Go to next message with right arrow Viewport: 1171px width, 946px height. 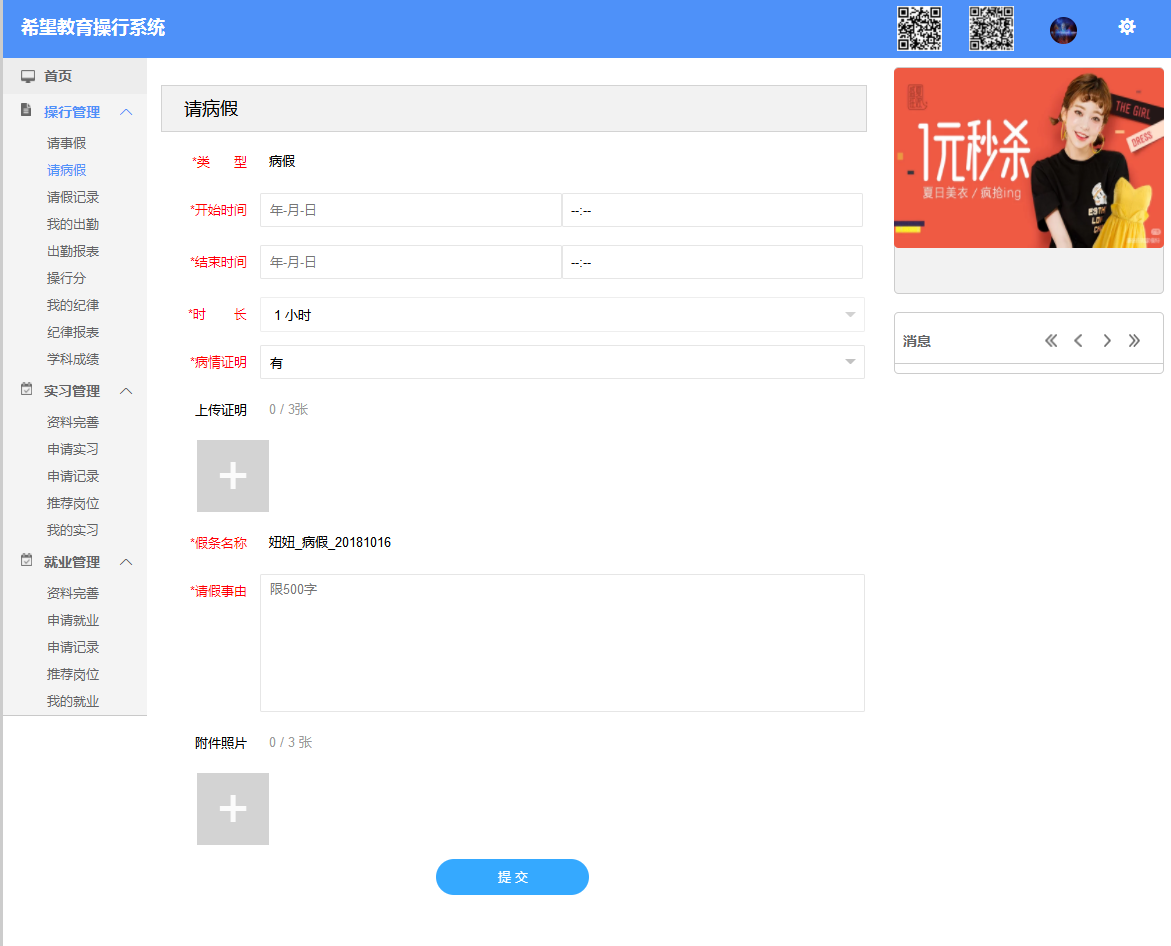point(1107,341)
